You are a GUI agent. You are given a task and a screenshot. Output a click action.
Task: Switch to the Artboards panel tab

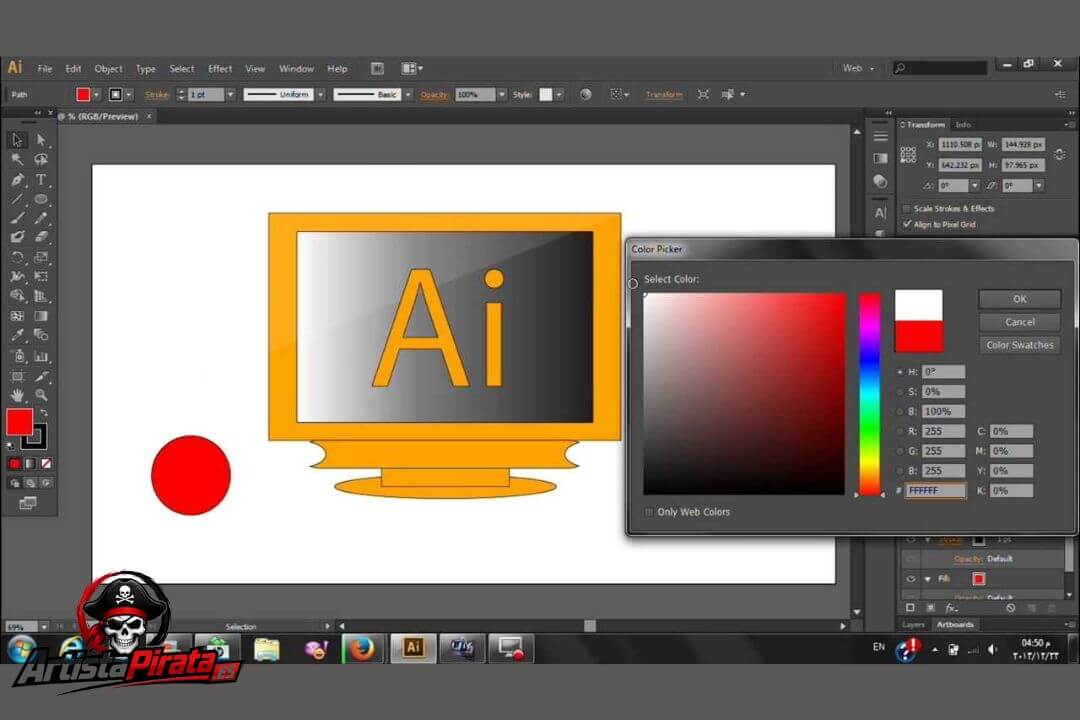[x=955, y=624]
